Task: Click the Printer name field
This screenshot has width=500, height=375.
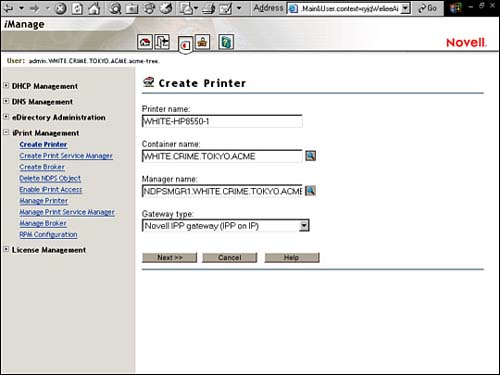Action: click(222, 121)
